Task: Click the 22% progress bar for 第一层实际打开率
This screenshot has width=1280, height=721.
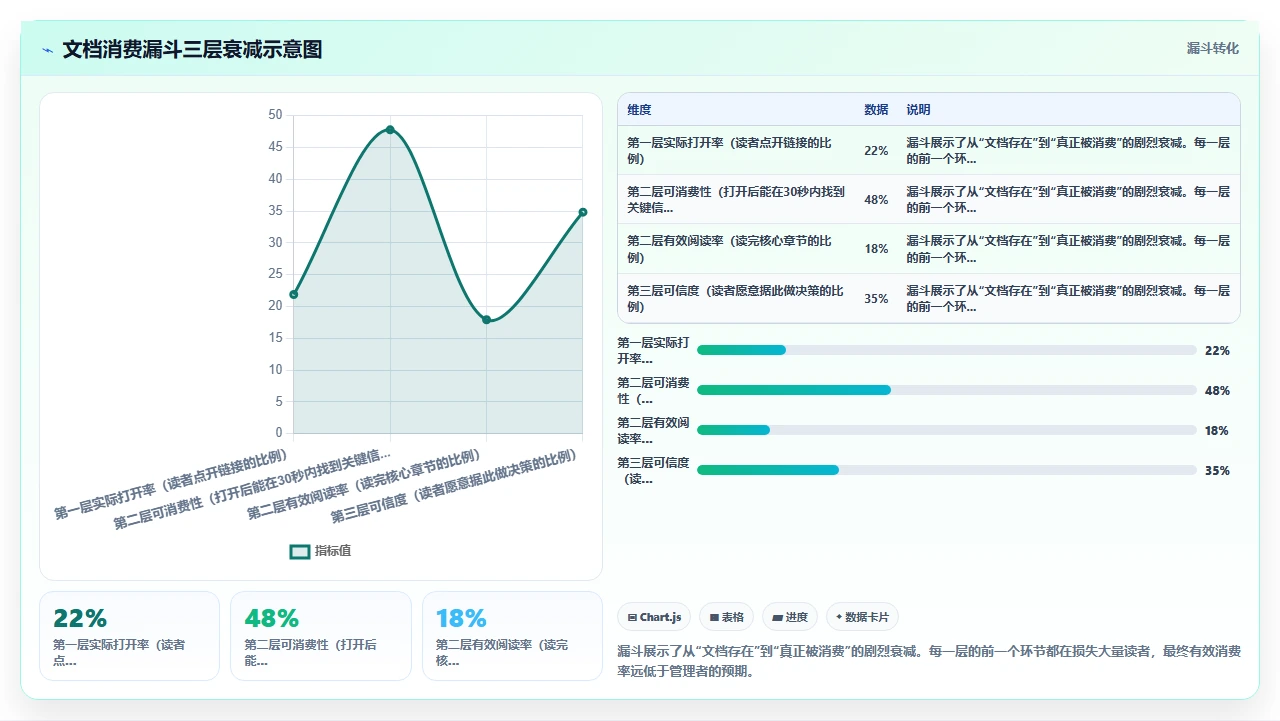Action: pyautogui.click(x=946, y=350)
